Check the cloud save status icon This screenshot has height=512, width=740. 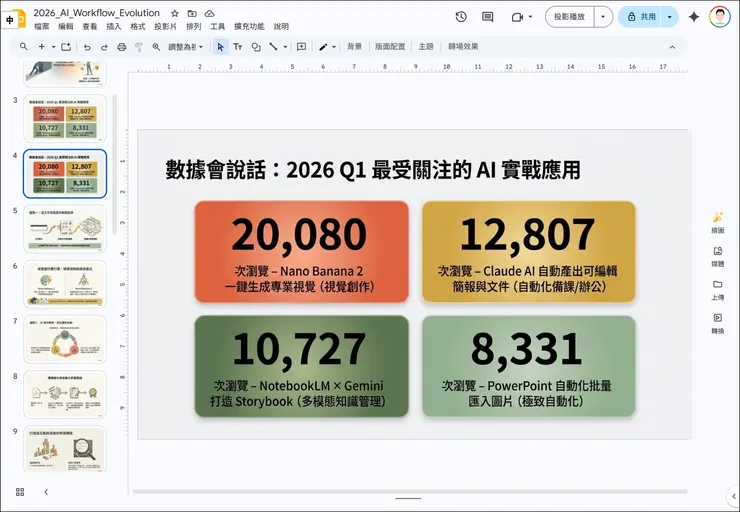pyautogui.click(x=210, y=13)
